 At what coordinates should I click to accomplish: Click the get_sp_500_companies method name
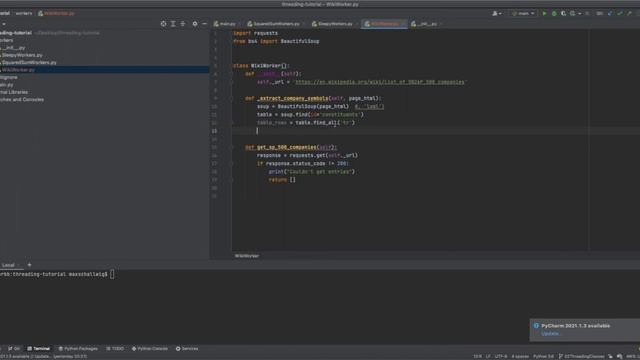click(x=287, y=147)
